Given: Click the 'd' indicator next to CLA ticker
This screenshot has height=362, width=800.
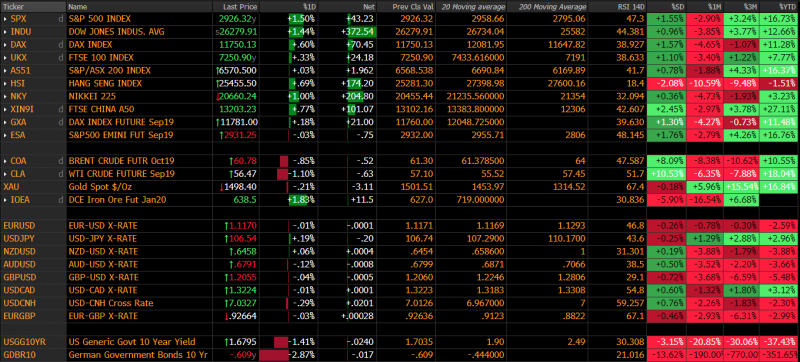Looking at the screenshot, I should 61,174.
